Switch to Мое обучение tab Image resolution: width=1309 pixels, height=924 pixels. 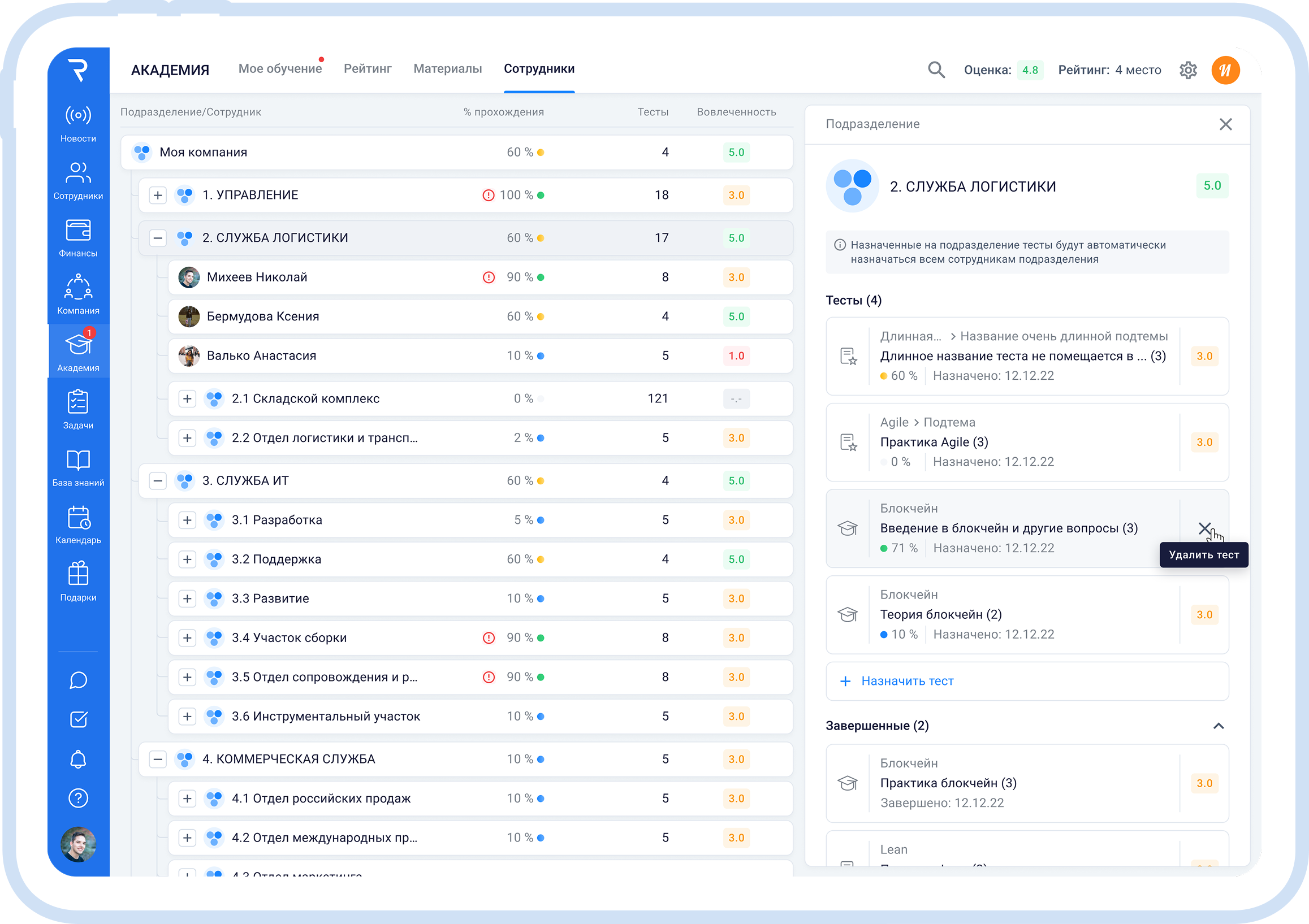coord(280,69)
